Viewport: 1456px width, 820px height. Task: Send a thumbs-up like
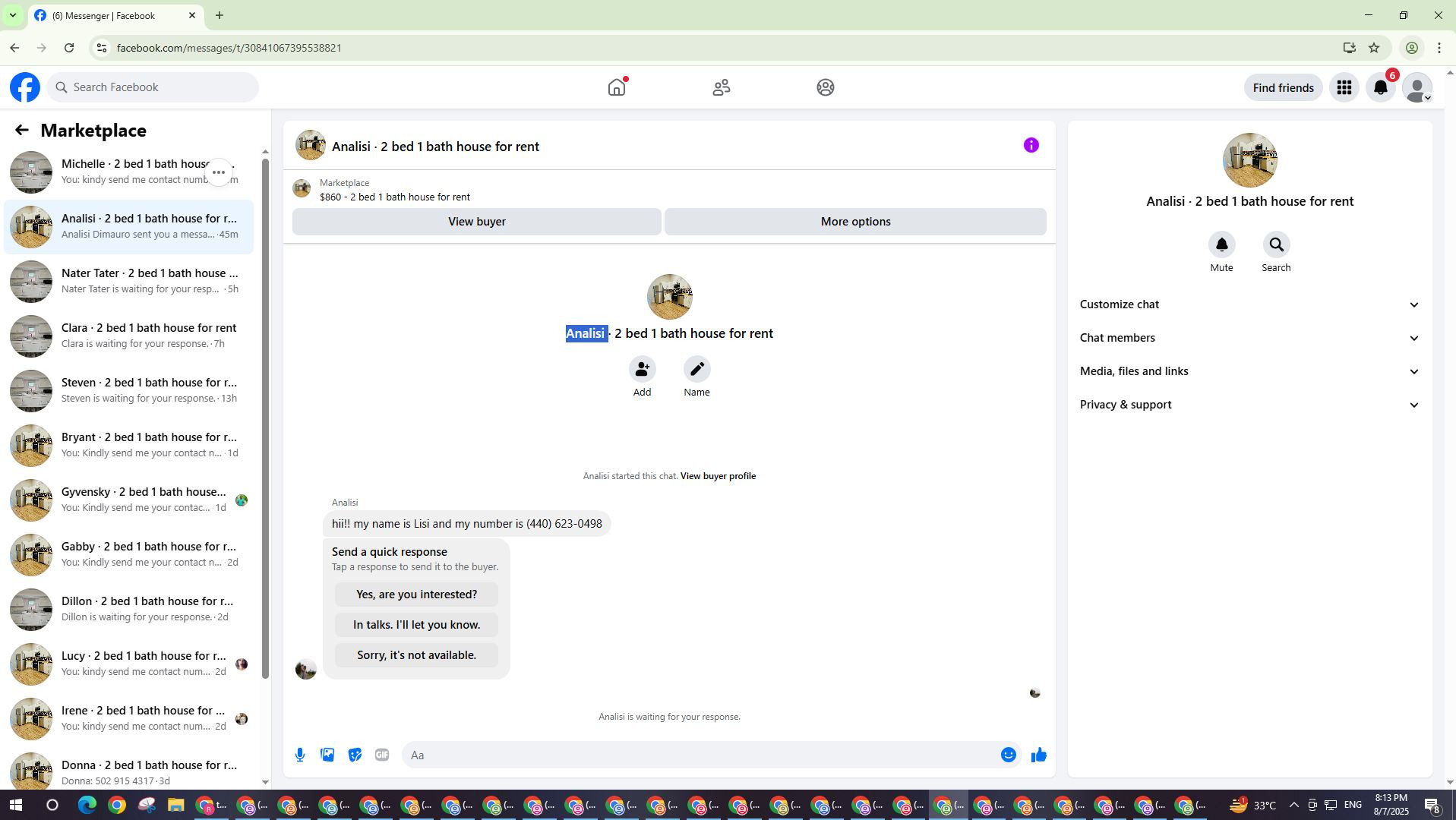tap(1039, 755)
